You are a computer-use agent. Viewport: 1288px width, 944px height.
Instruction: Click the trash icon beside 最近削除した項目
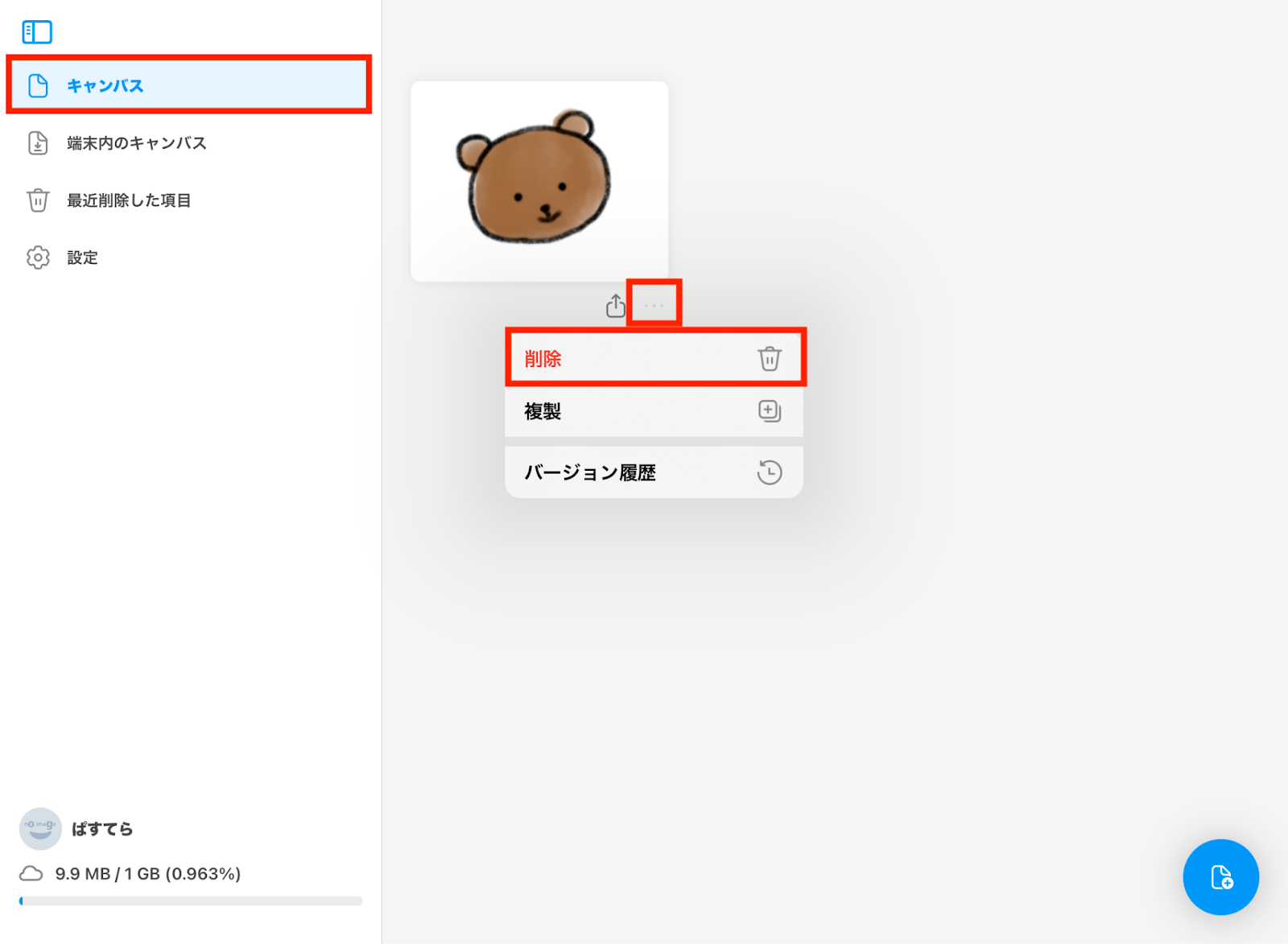tap(38, 200)
